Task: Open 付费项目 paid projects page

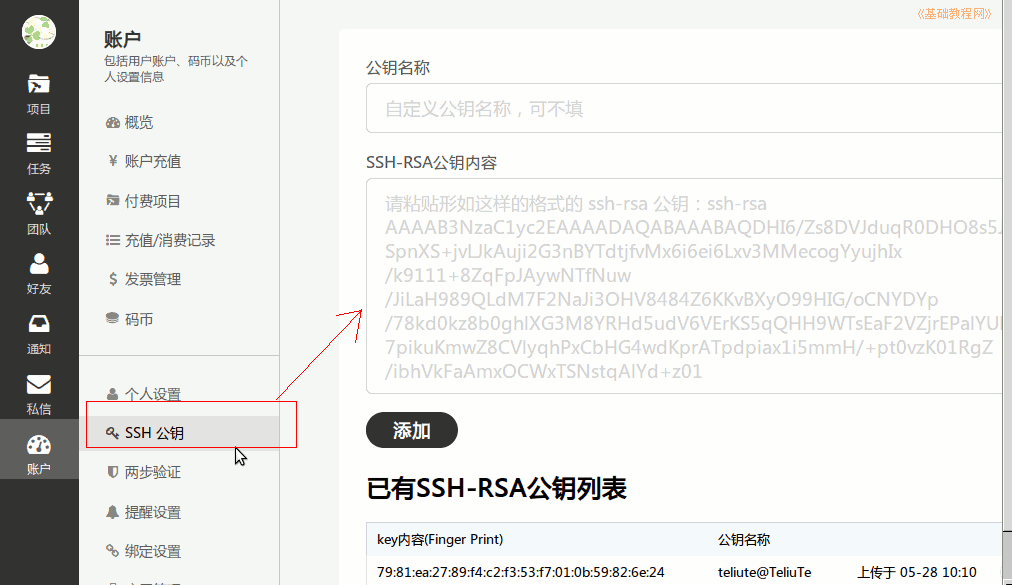Action: click(x=152, y=201)
